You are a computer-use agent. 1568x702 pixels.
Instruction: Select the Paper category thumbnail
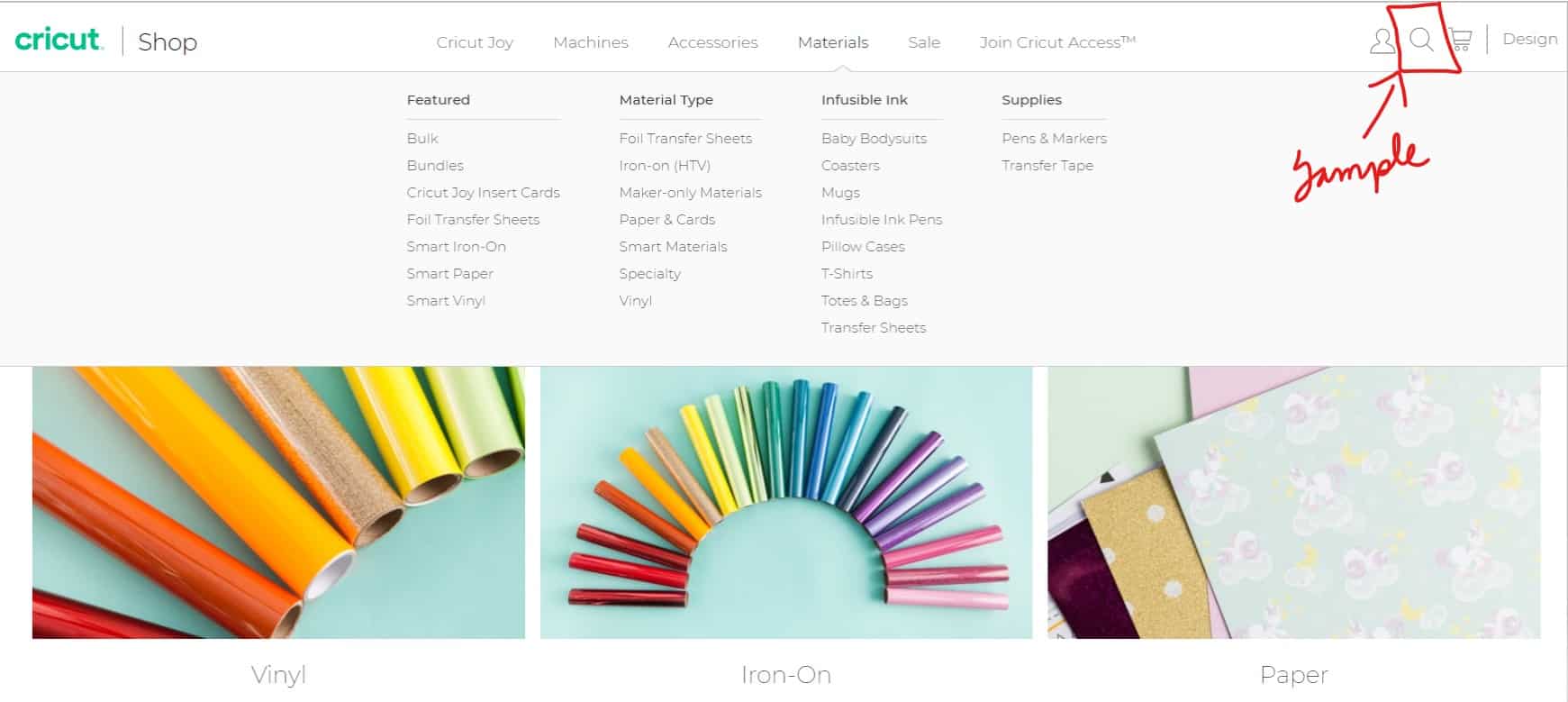[1294, 502]
